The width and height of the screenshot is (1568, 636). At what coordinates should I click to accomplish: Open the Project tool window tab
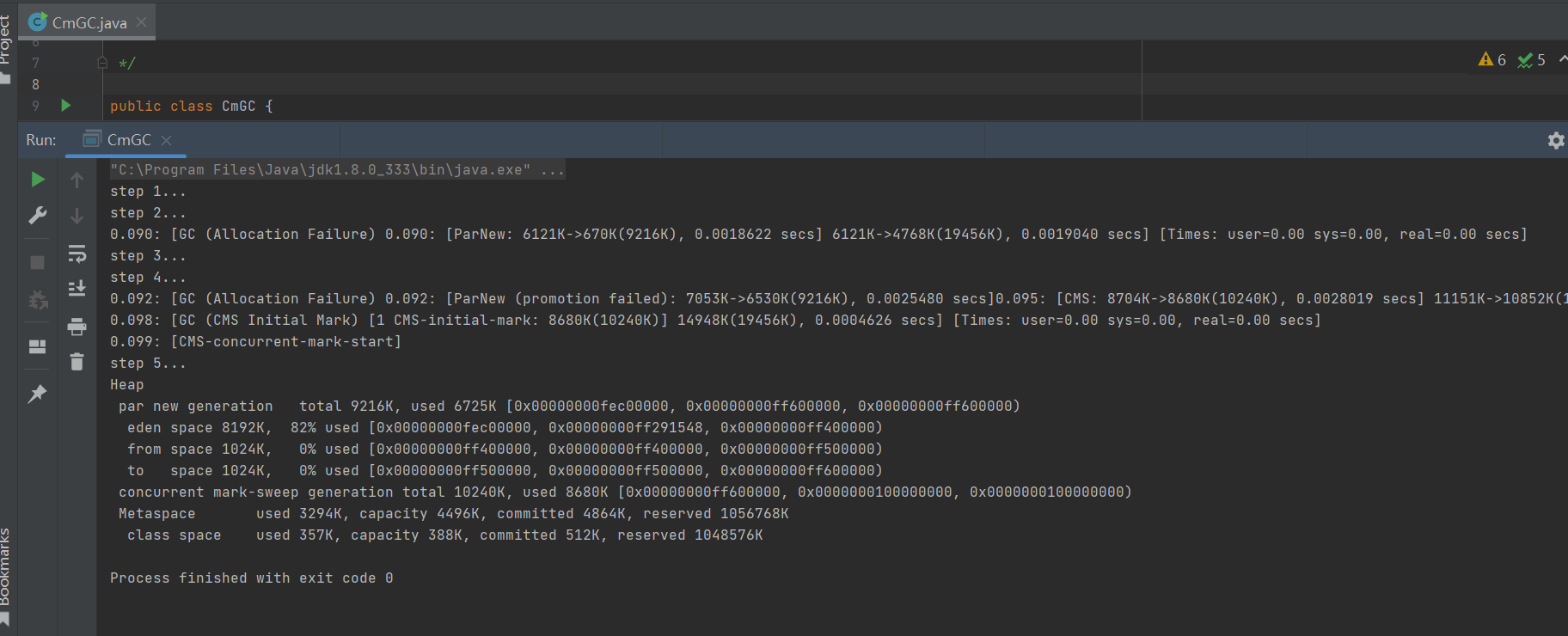(6, 47)
